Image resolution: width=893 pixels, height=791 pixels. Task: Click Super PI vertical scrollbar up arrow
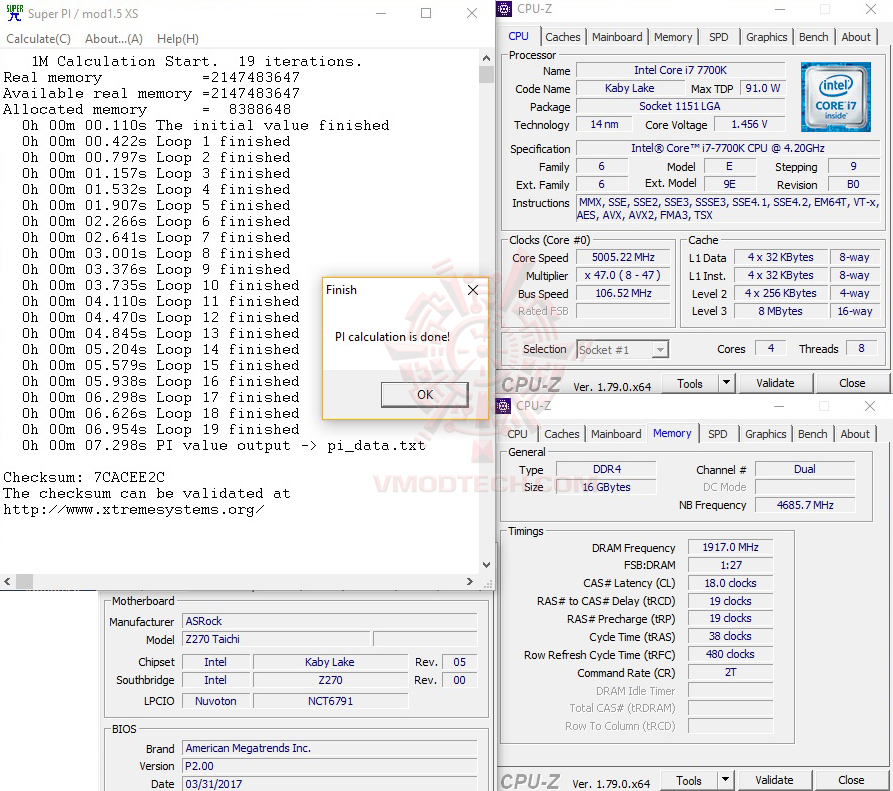pos(486,58)
